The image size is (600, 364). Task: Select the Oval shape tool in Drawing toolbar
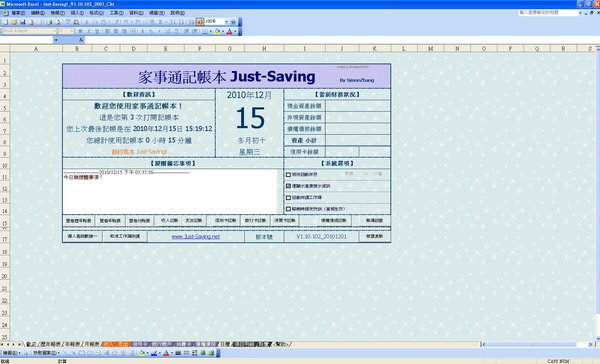[90, 353]
